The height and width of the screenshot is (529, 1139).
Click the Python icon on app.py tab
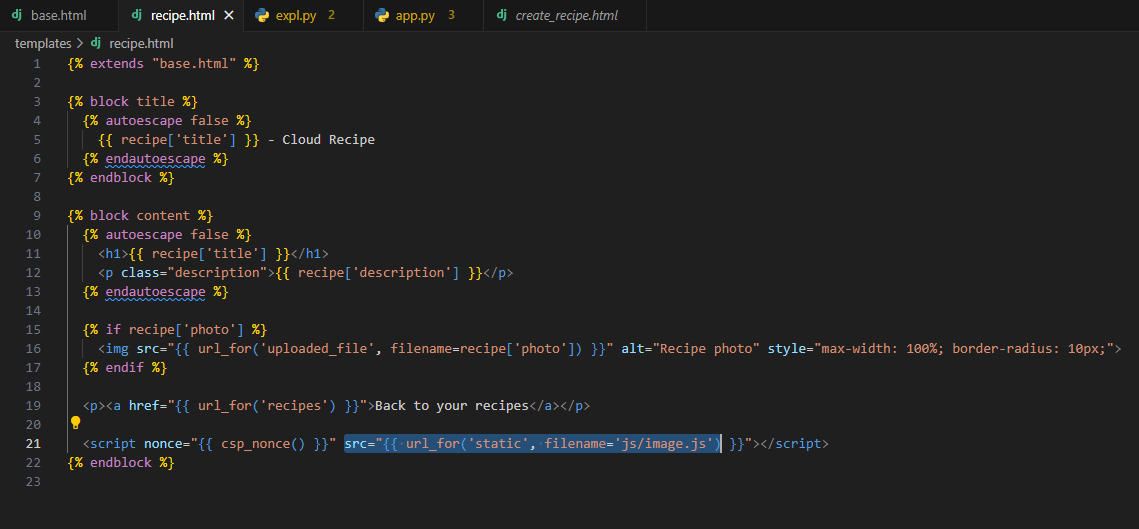coord(382,16)
